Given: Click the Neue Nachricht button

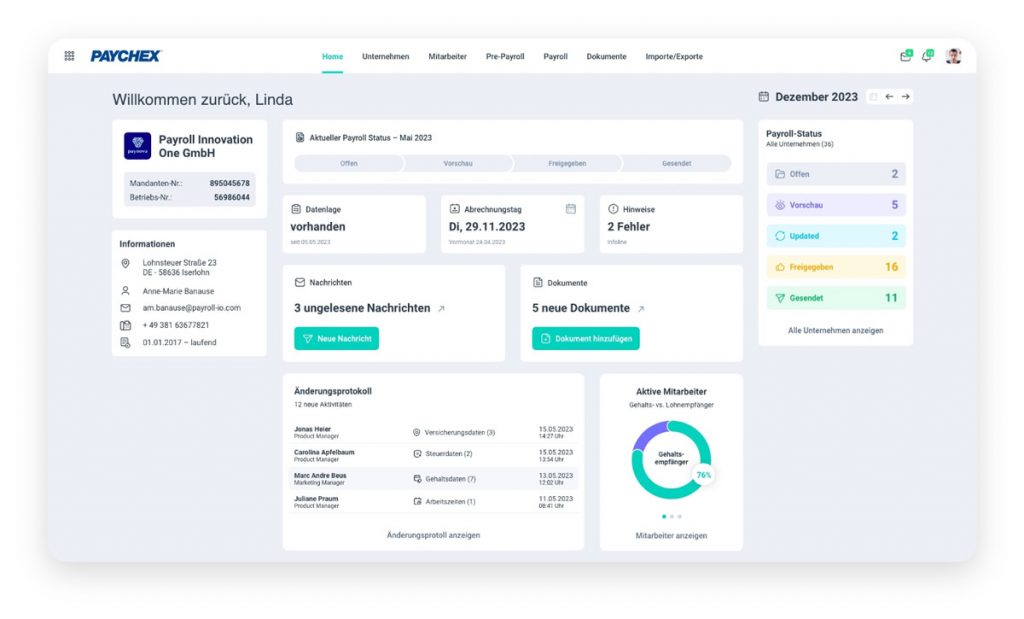Looking at the screenshot, I should point(336,339).
